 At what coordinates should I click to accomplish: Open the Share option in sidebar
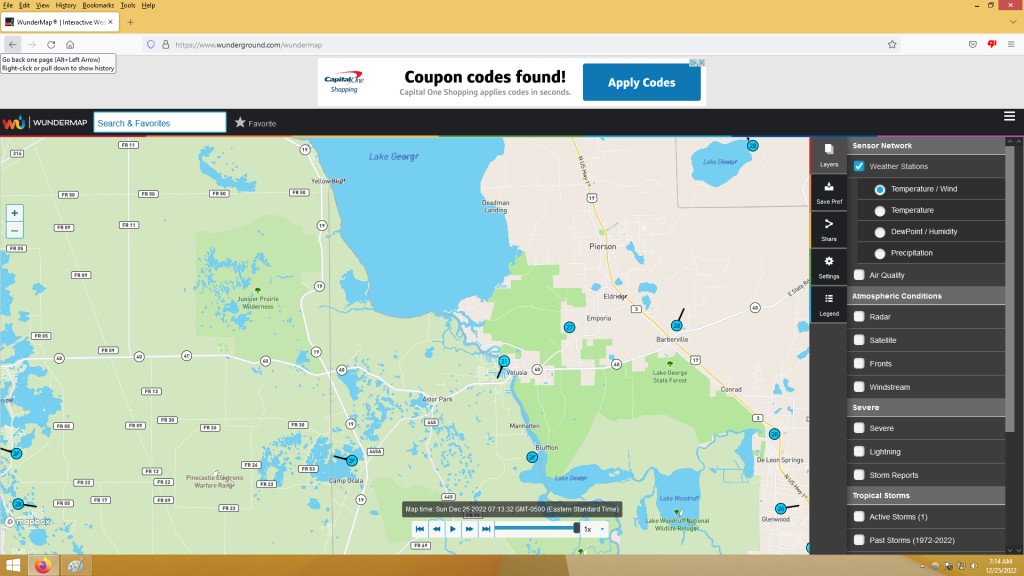(829, 230)
